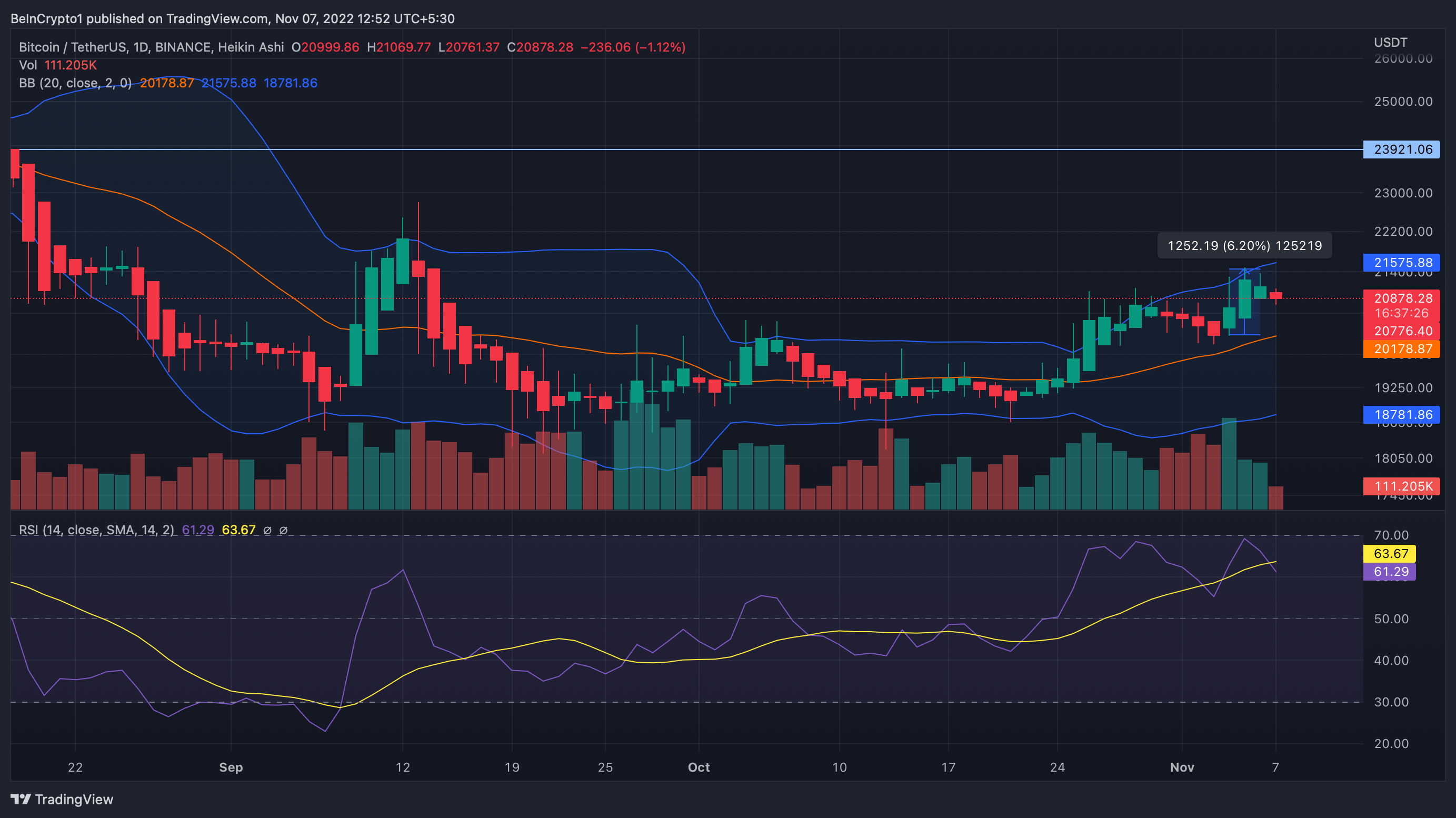Click the upper band 21575.88 blue price tag

1401,263
